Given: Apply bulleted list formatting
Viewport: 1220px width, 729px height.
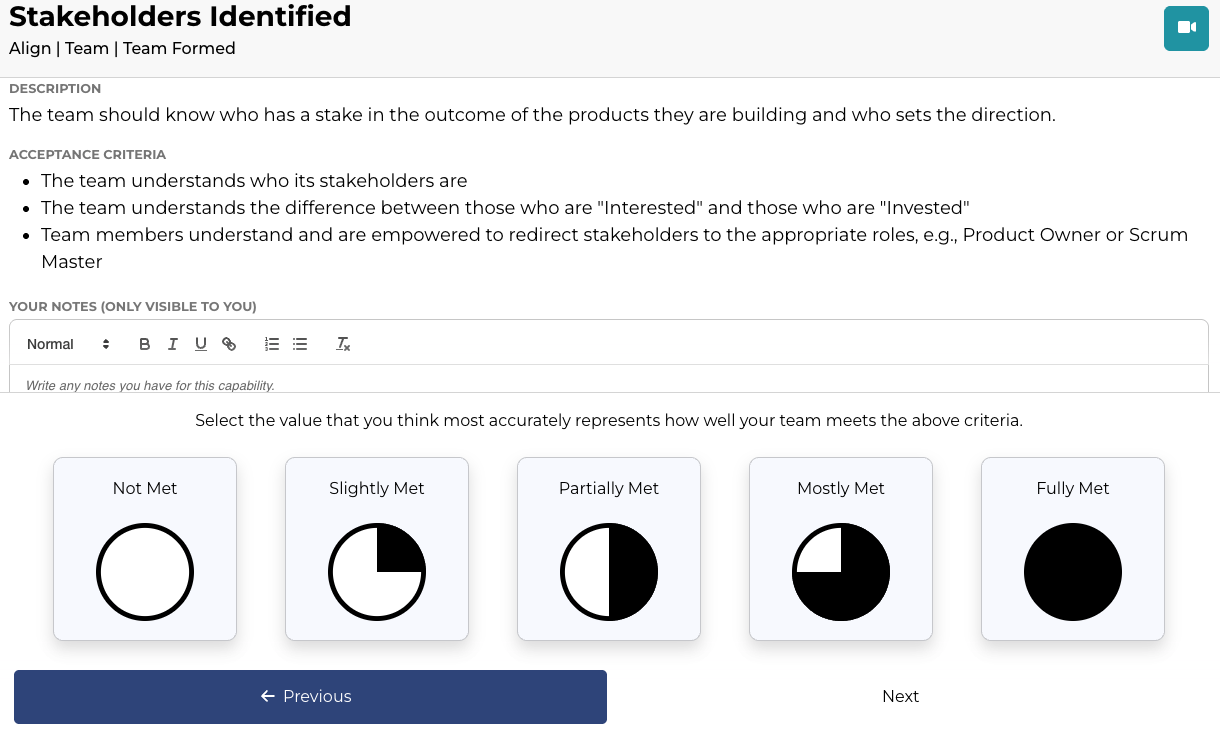Looking at the screenshot, I should [x=300, y=344].
